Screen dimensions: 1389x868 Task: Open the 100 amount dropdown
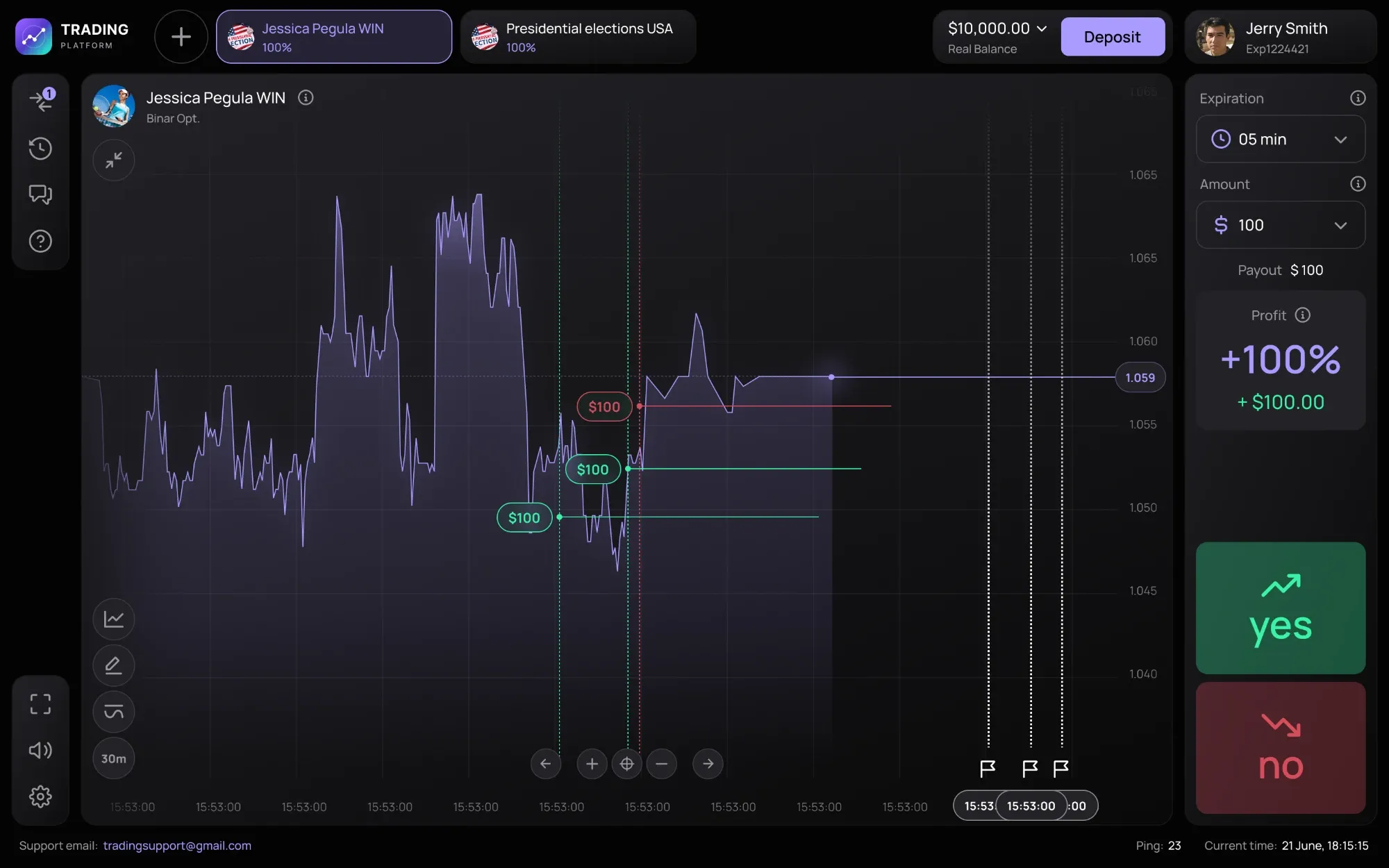tap(1281, 225)
